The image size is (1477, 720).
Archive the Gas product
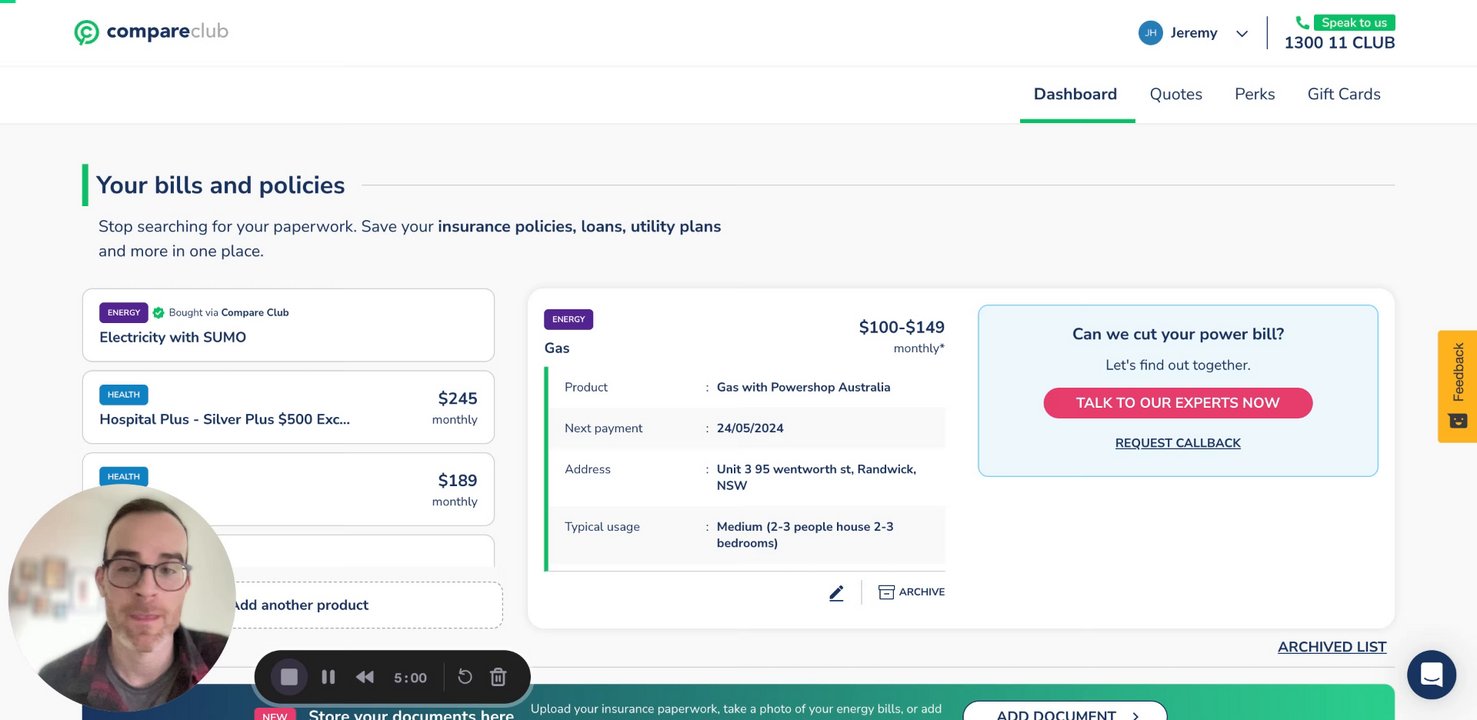coord(911,592)
